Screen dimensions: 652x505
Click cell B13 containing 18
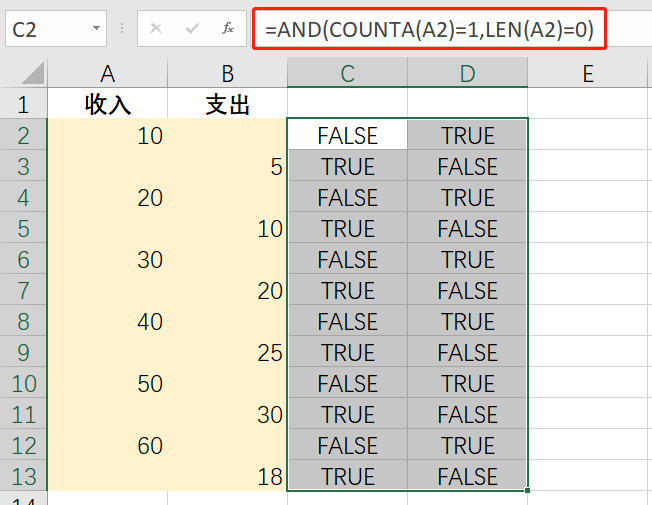(x=227, y=475)
